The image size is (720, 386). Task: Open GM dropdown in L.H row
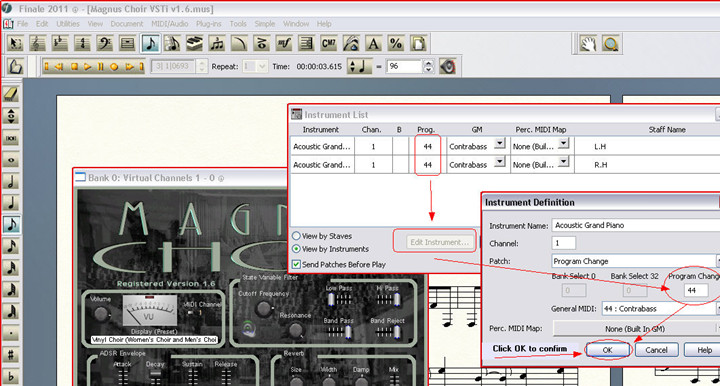pos(500,144)
